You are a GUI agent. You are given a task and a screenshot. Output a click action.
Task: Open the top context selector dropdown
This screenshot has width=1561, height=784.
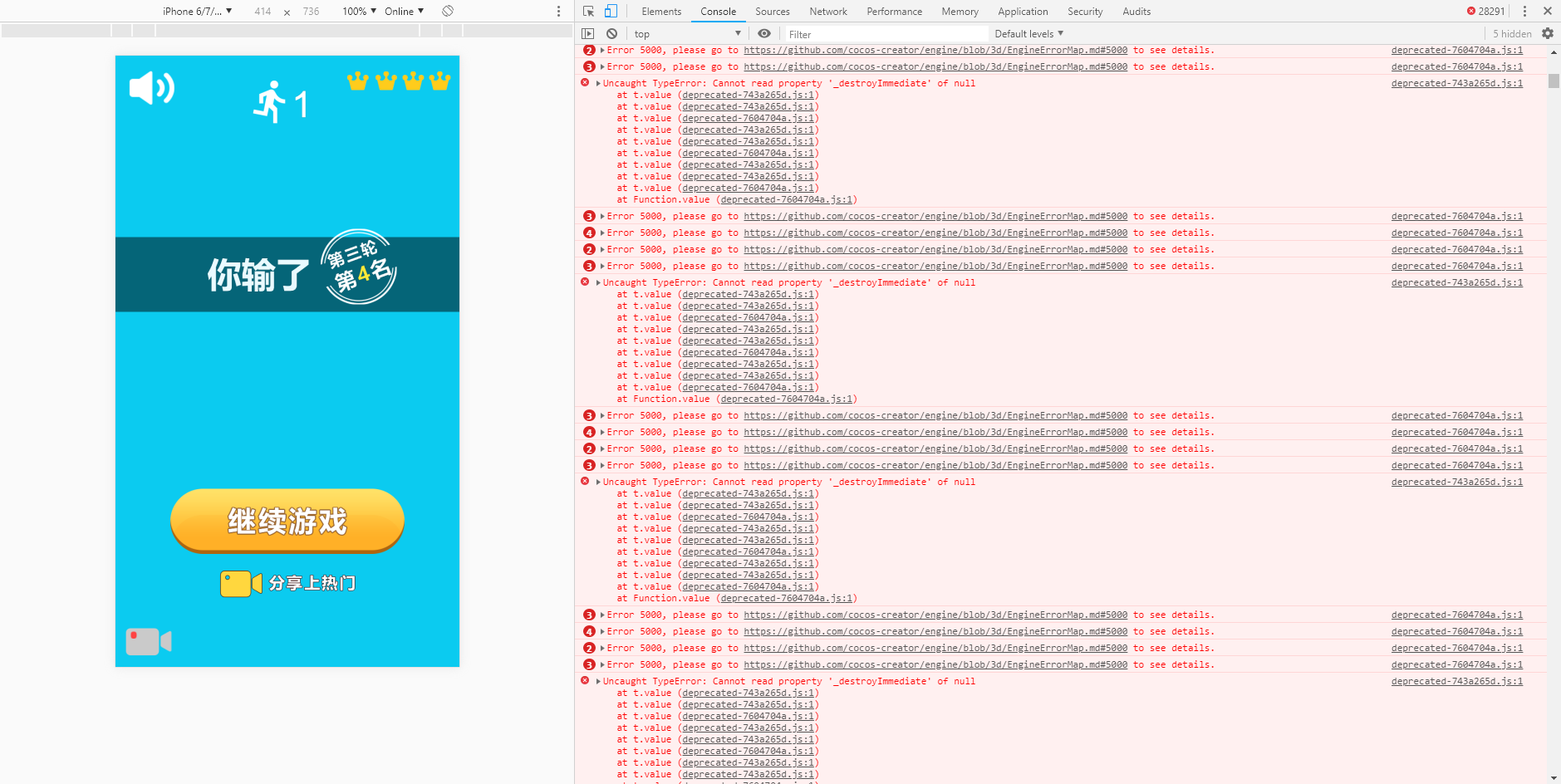pos(687,33)
